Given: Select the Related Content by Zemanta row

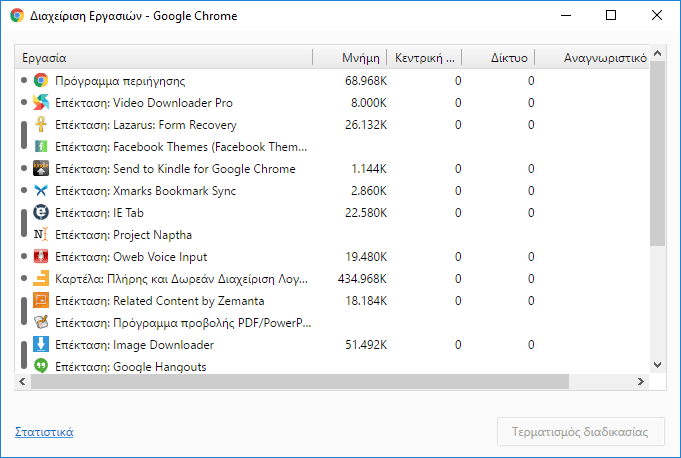Looking at the screenshot, I should click(x=332, y=300).
